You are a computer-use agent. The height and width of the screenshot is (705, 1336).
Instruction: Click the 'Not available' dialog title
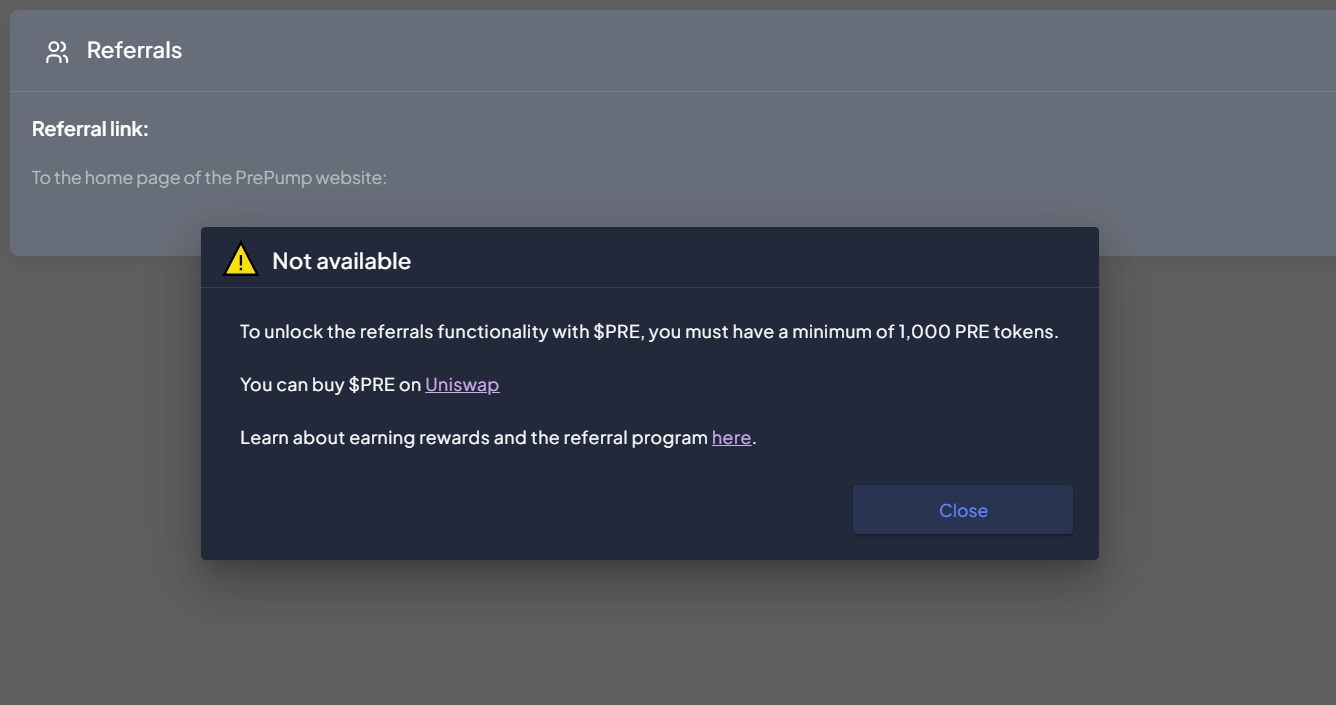[x=341, y=261]
